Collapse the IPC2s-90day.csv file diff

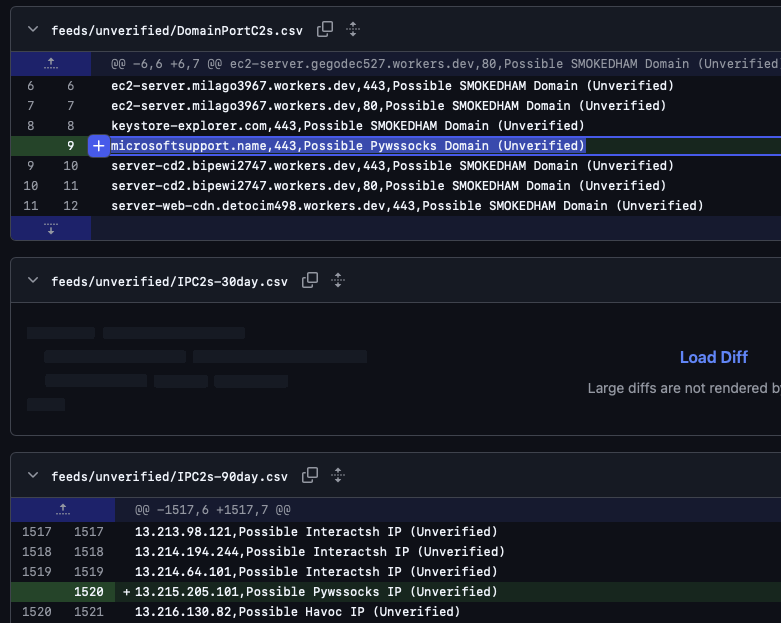tap(33, 476)
